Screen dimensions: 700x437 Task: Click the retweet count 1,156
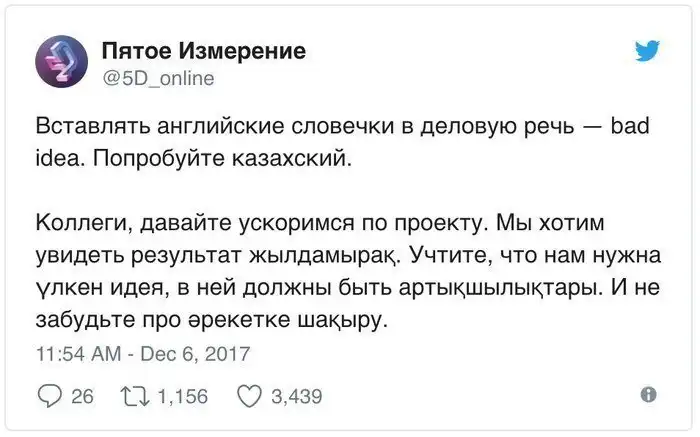[183, 397]
